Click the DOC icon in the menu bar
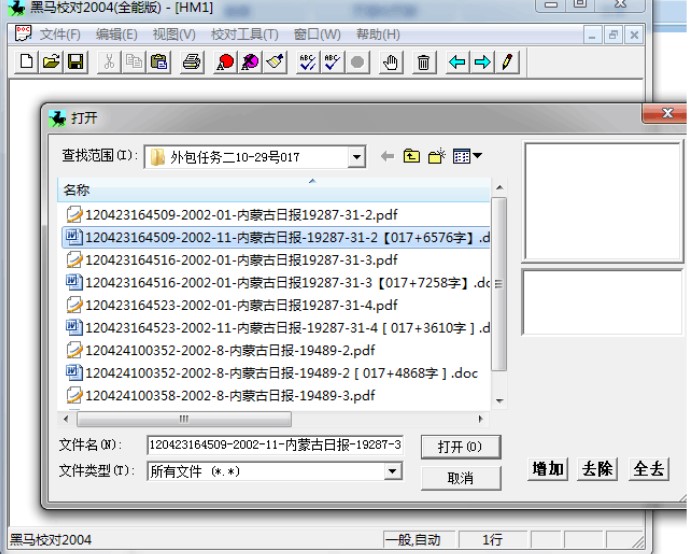 23,33
